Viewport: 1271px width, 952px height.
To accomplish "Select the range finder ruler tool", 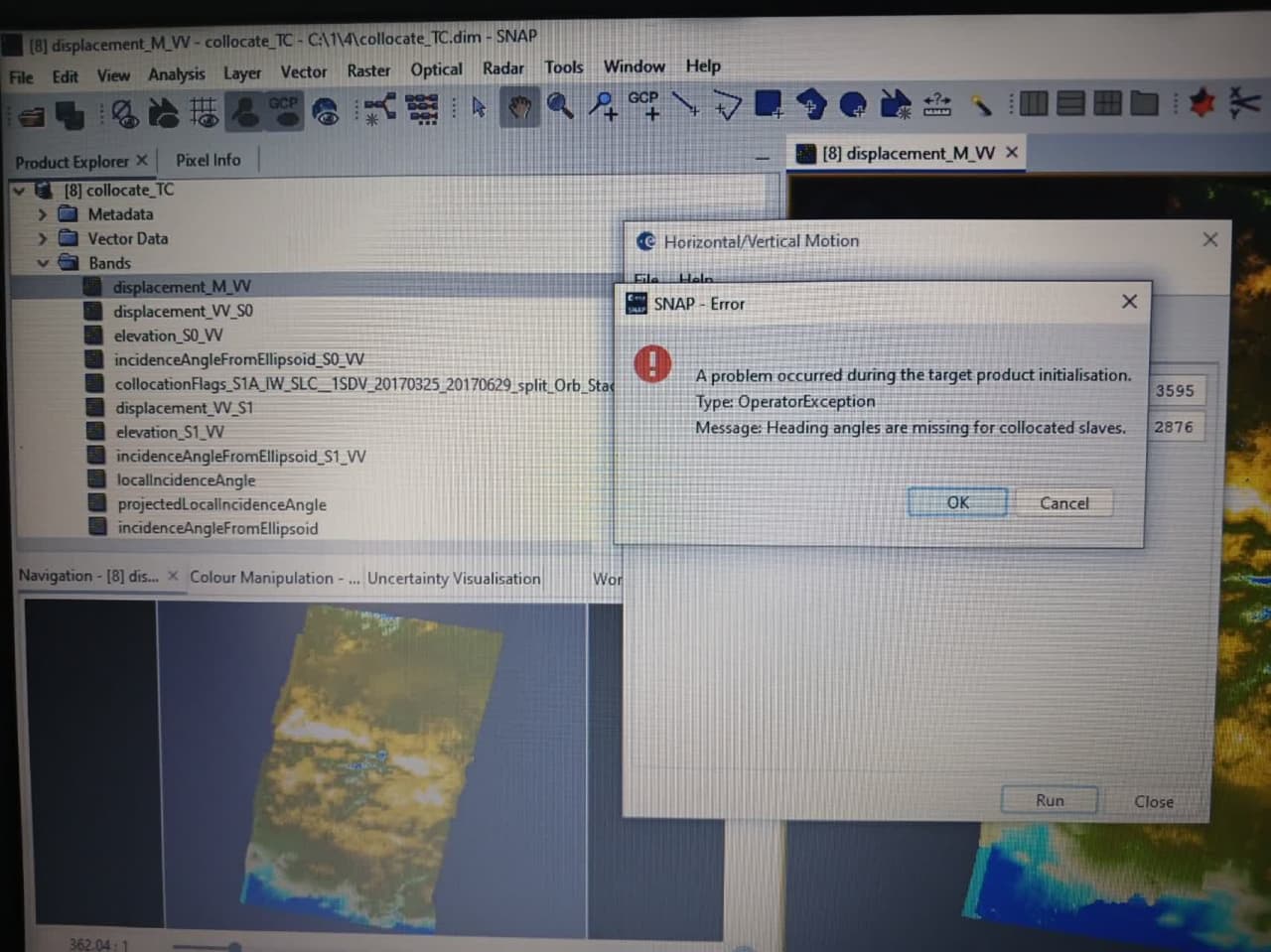I will 936,103.
